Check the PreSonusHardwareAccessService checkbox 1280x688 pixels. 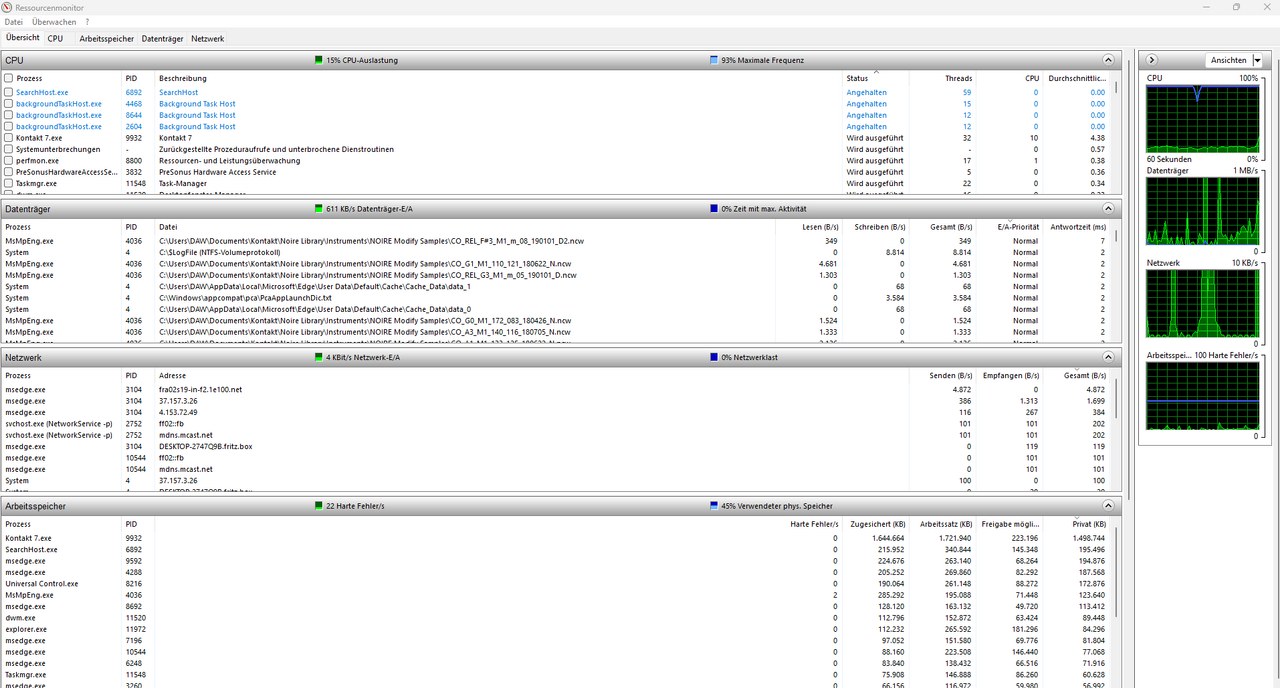coord(9,172)
